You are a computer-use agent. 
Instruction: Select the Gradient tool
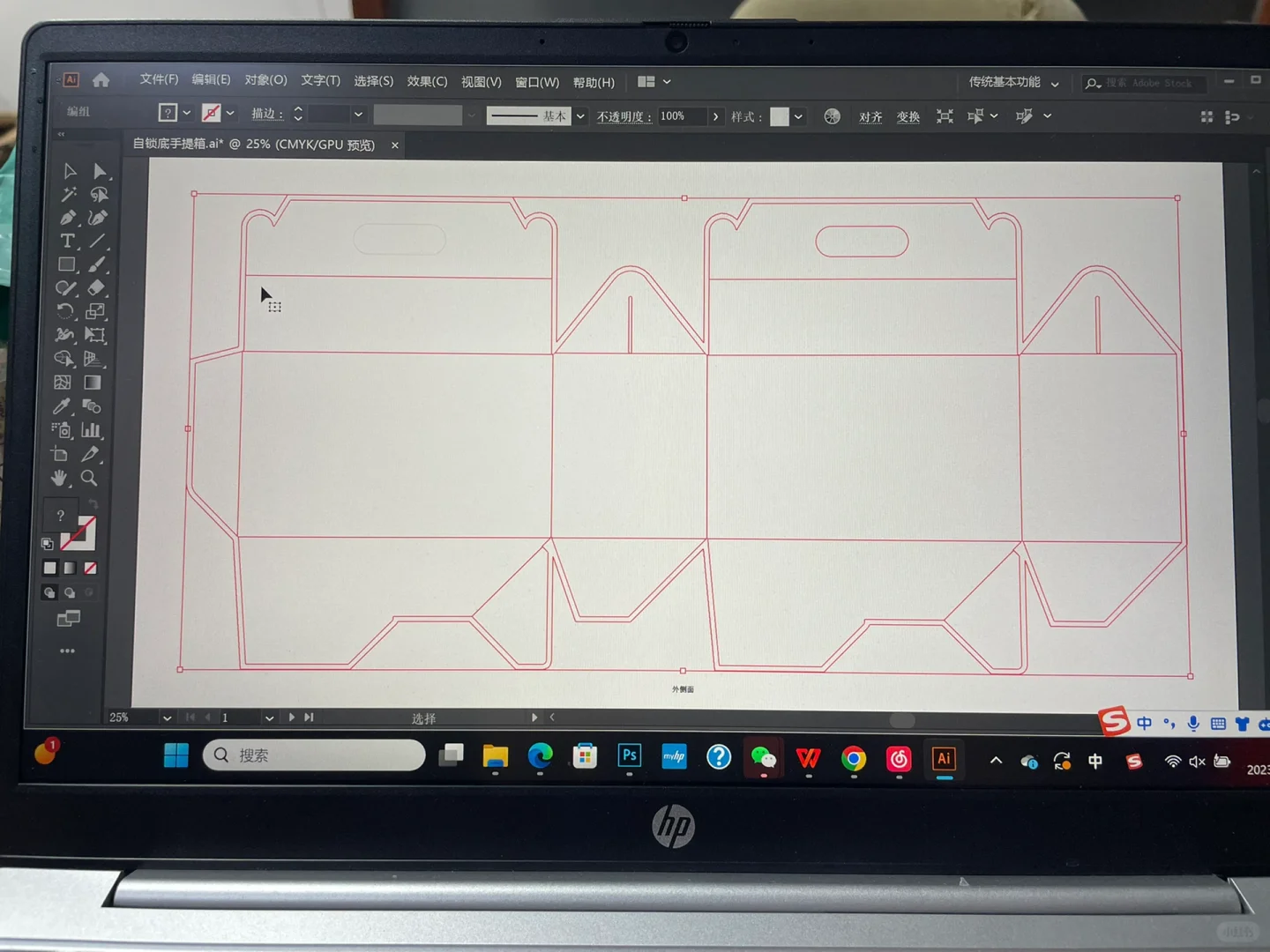93,383
